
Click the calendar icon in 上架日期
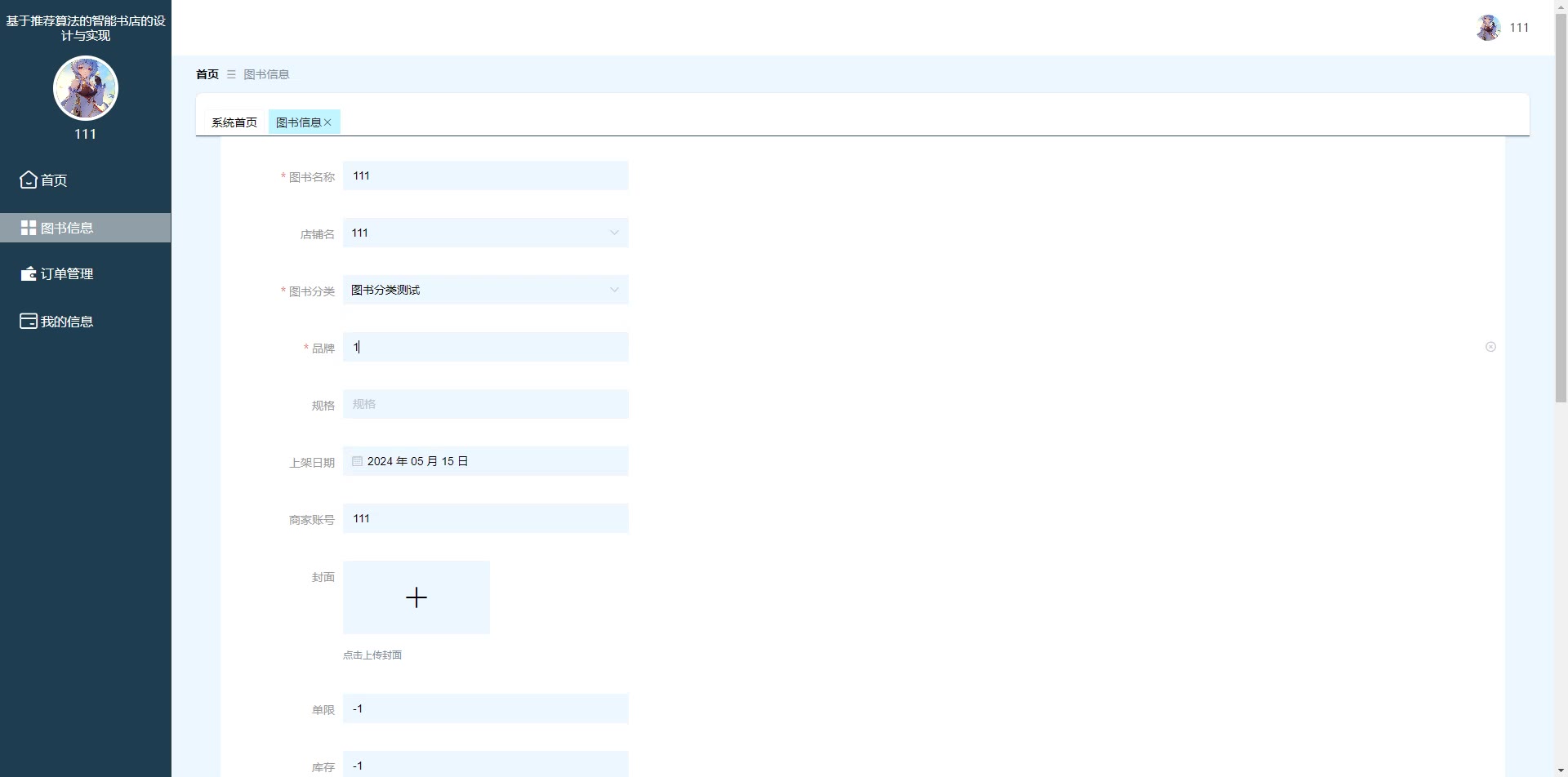click(x=357, y=461)
